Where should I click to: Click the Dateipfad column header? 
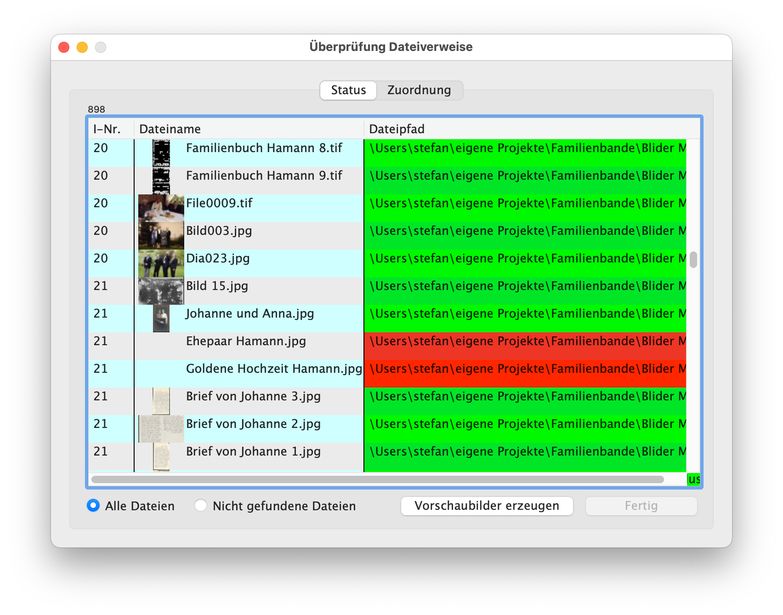(525, 129)
